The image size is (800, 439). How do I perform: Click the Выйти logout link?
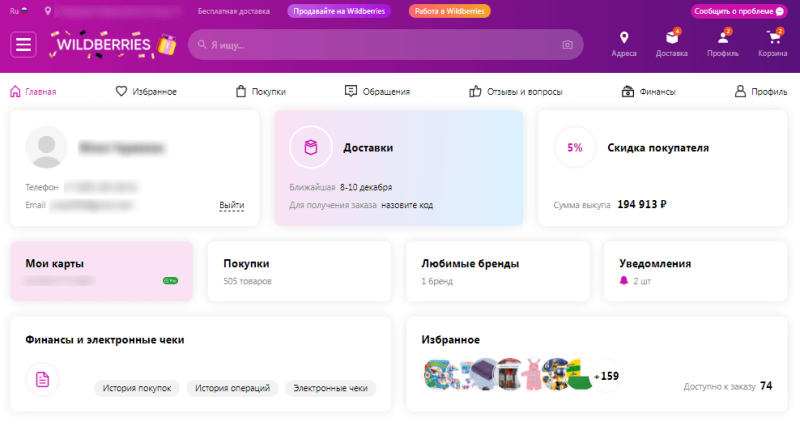point(232,205)
